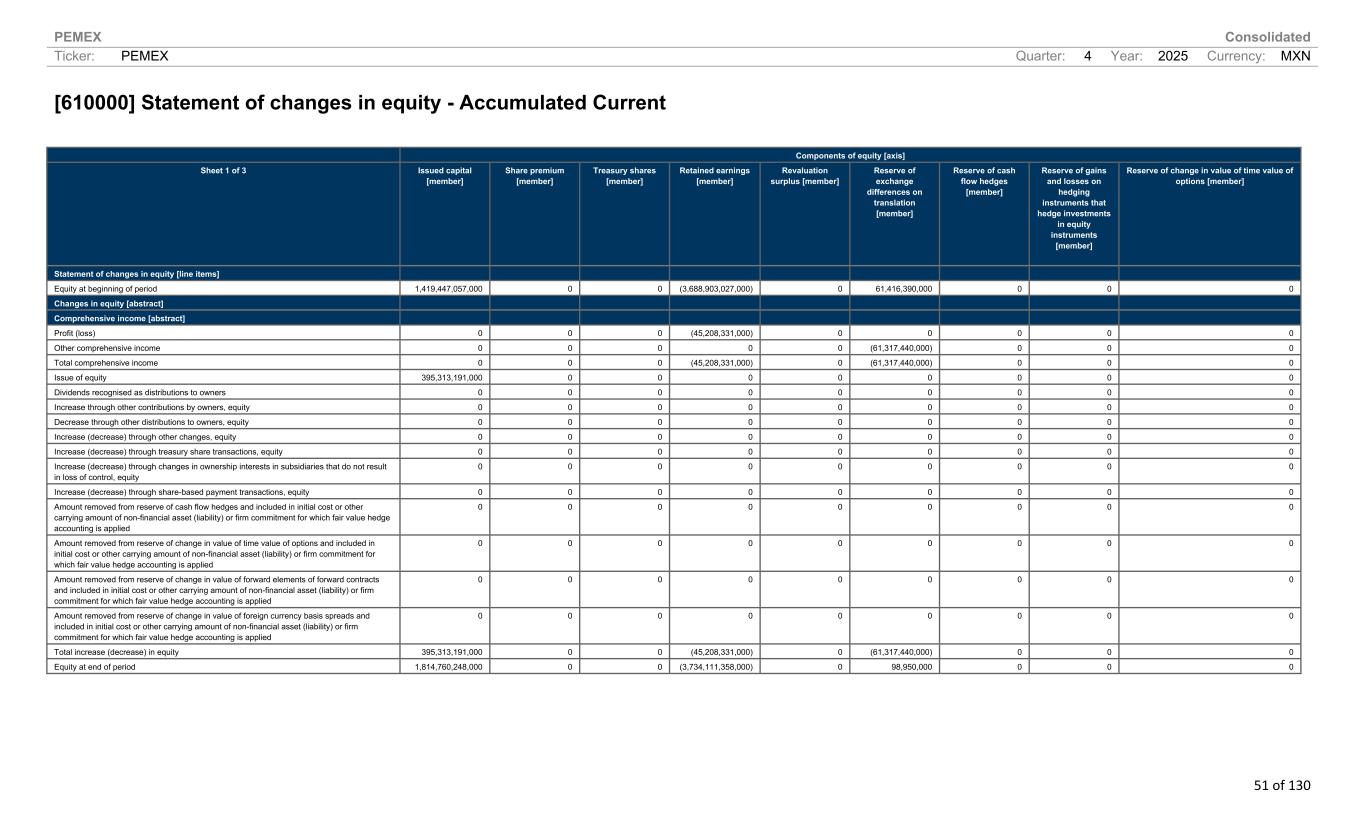Click the Revaluation surplus column header

(804, 176)
